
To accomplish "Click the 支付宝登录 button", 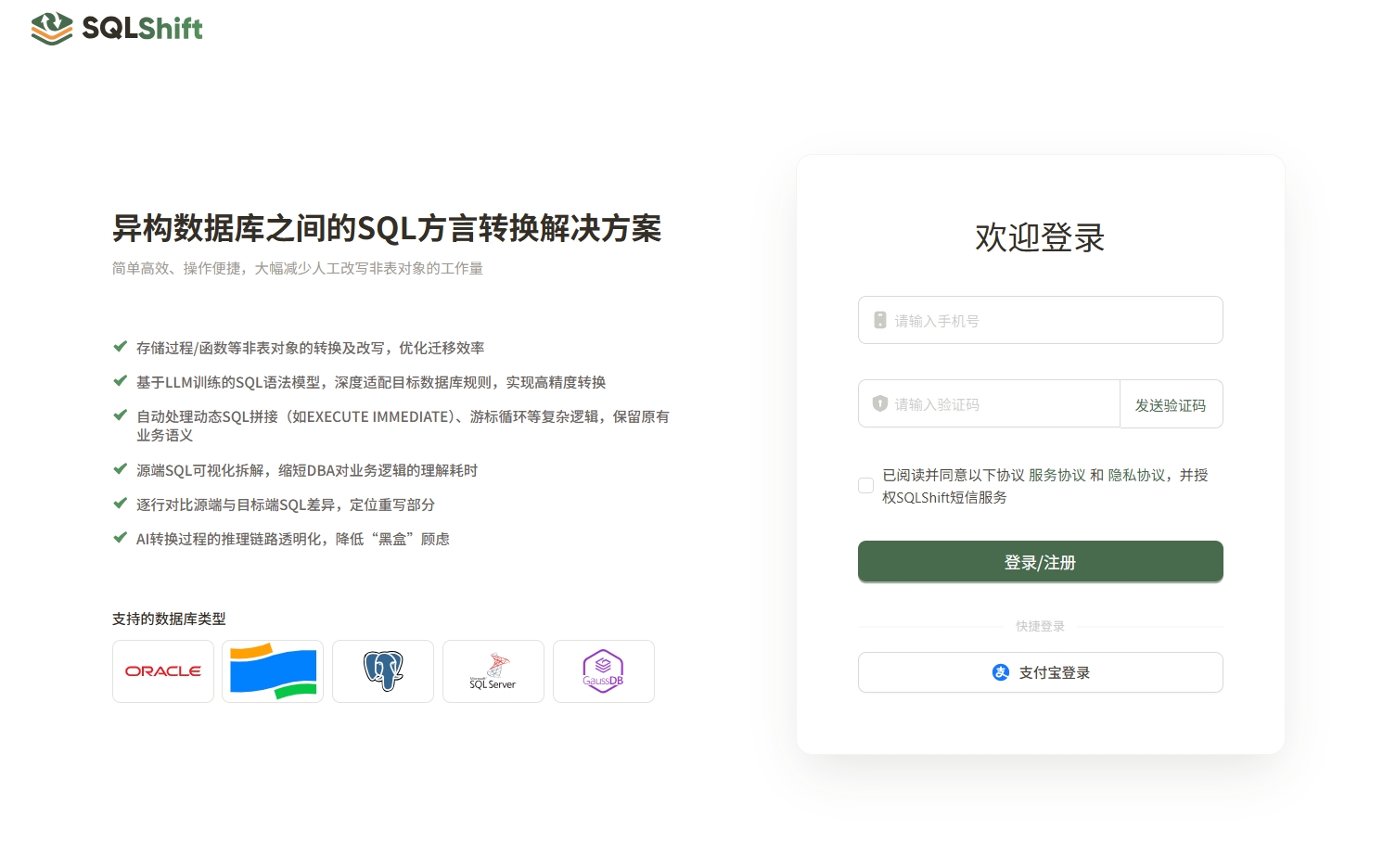I will 1040,672.
